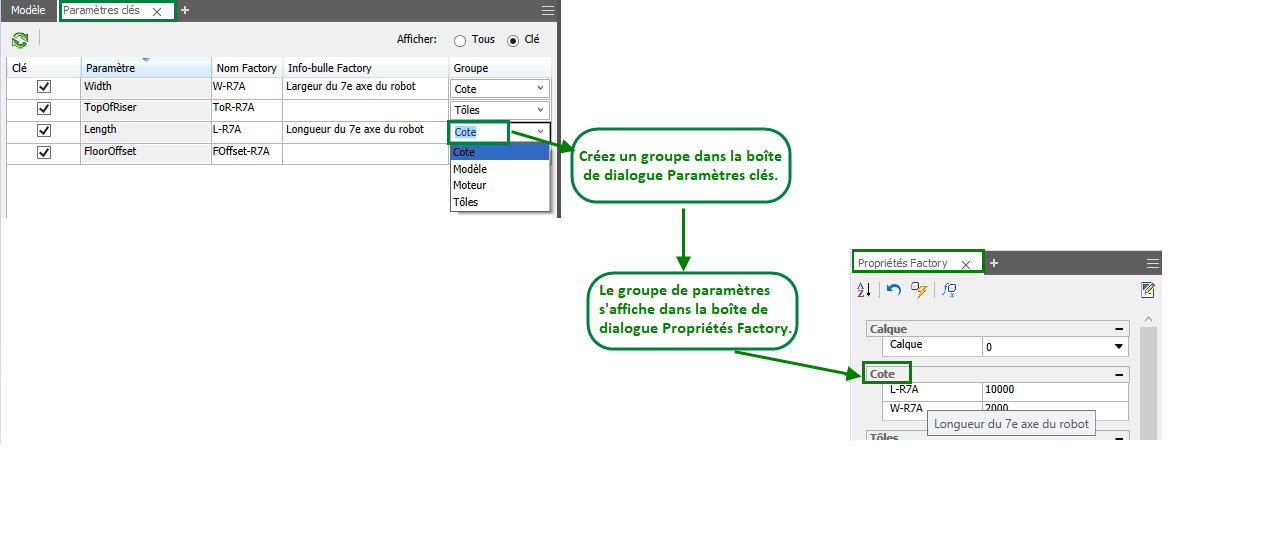Choose Tôles in the group dropdown list

click(x=500, y=202)
